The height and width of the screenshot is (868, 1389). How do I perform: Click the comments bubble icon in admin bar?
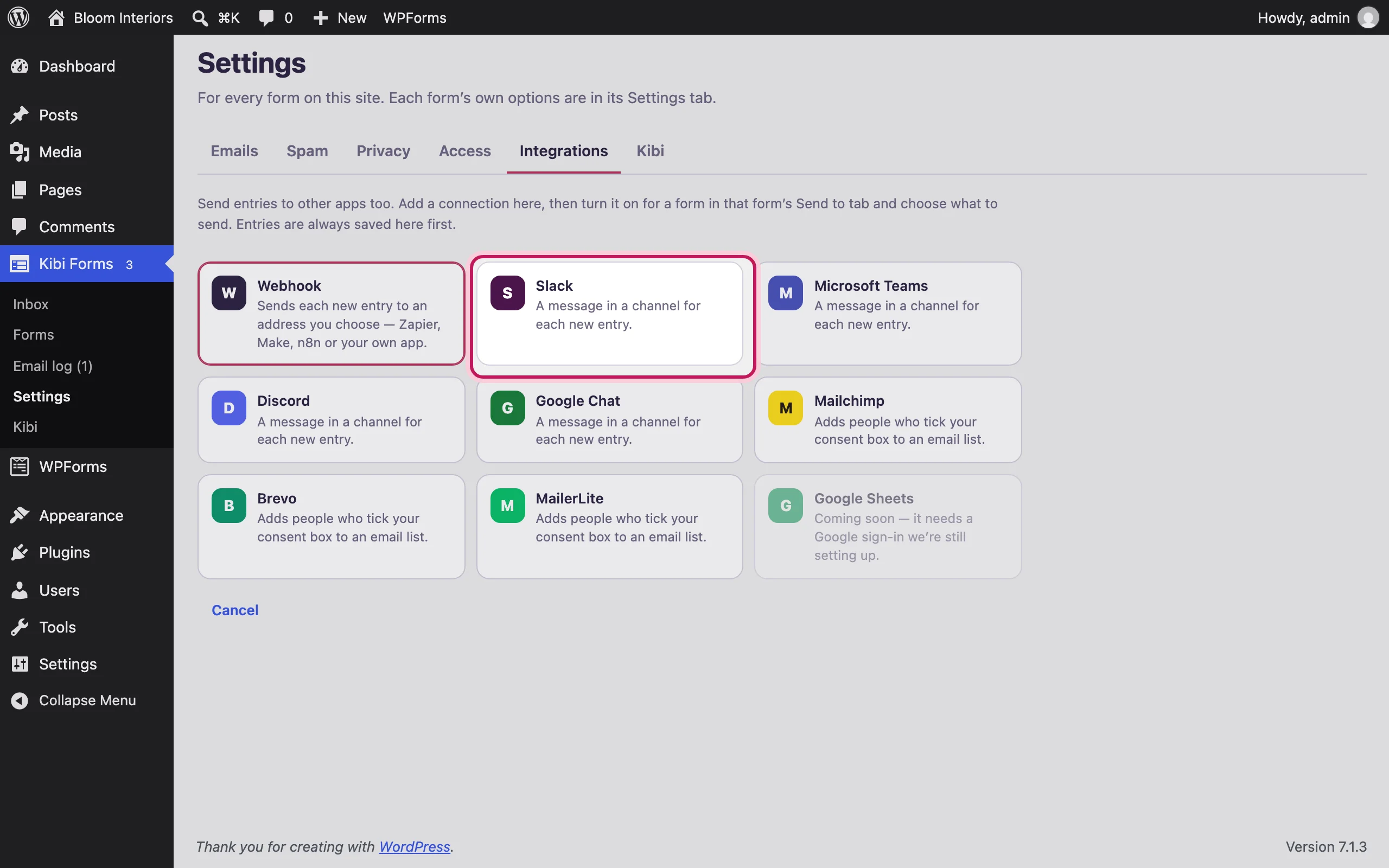pos(266,18)
